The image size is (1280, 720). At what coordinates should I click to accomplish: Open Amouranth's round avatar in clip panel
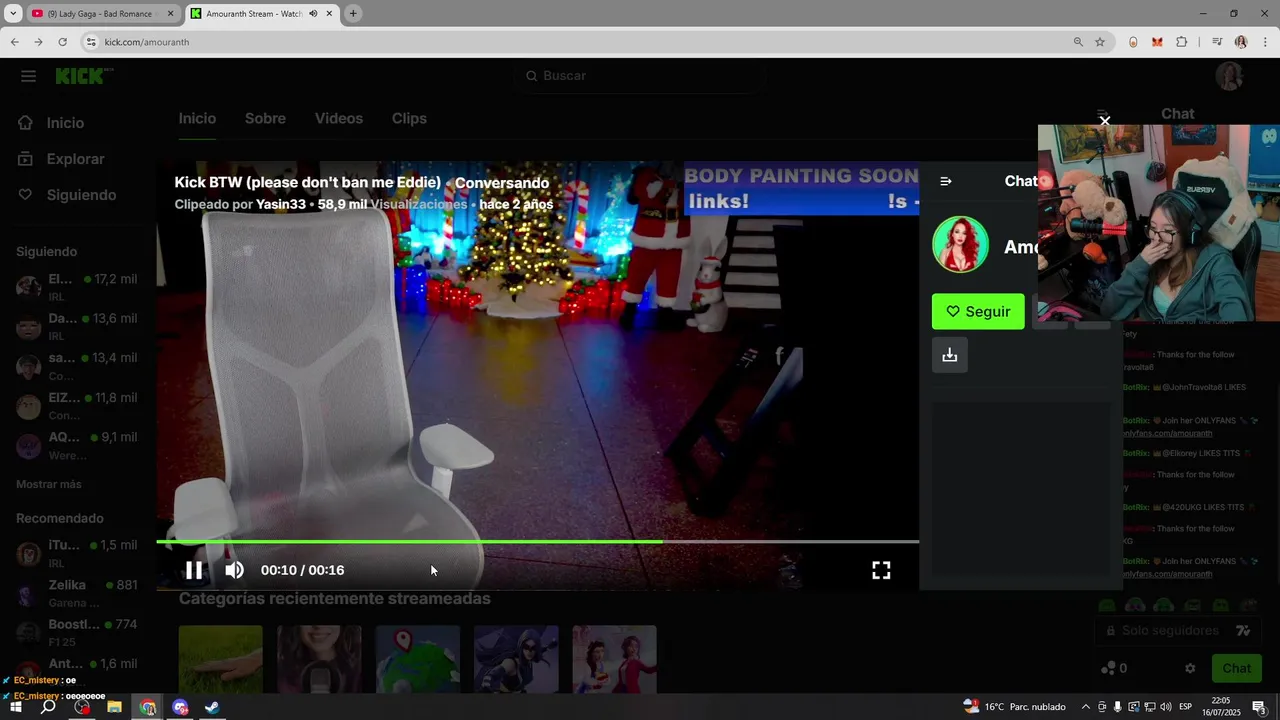pos(960,244)
